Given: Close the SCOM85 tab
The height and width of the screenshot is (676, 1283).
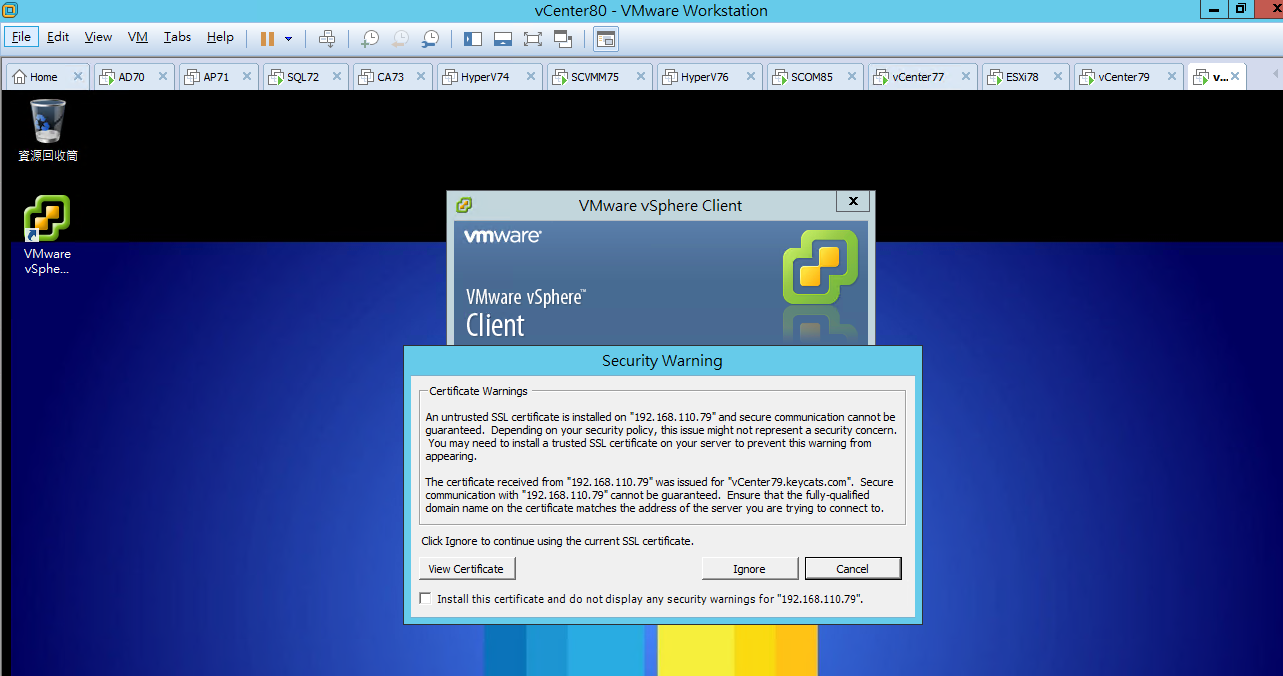Looking at the screenshot, I should [853, 76].
